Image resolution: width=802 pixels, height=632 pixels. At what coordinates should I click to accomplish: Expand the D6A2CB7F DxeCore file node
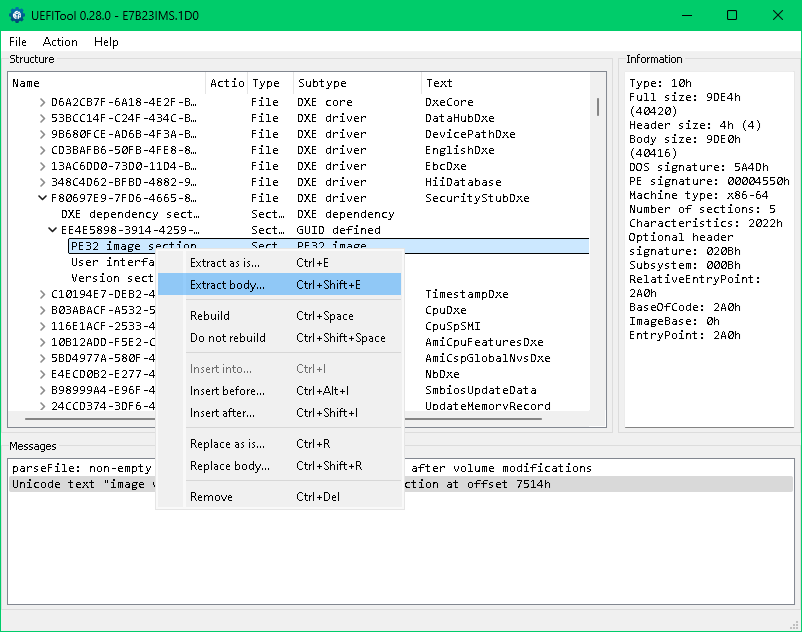[x=42, y=102]
